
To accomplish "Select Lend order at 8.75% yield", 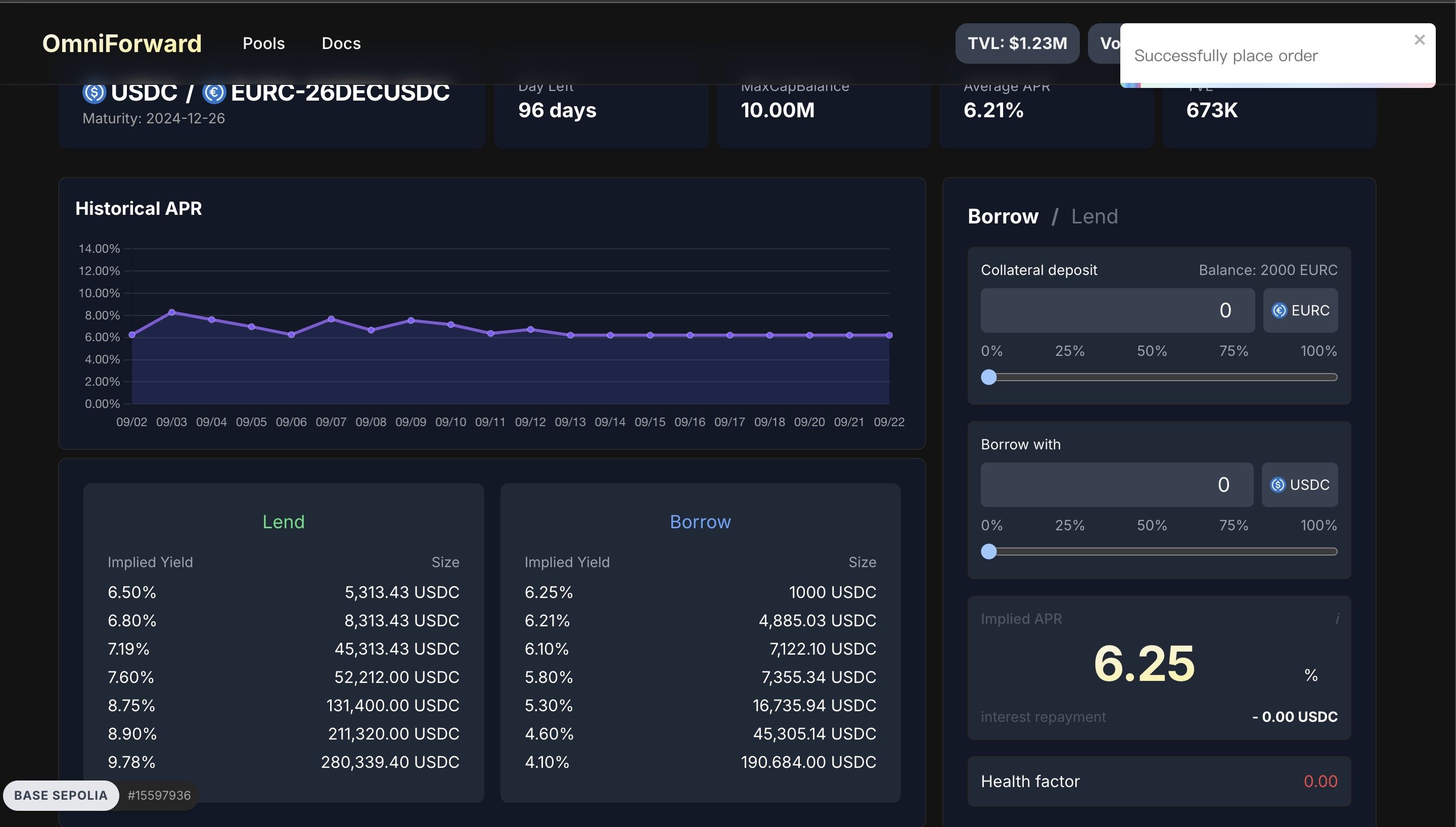I will 283,706.
